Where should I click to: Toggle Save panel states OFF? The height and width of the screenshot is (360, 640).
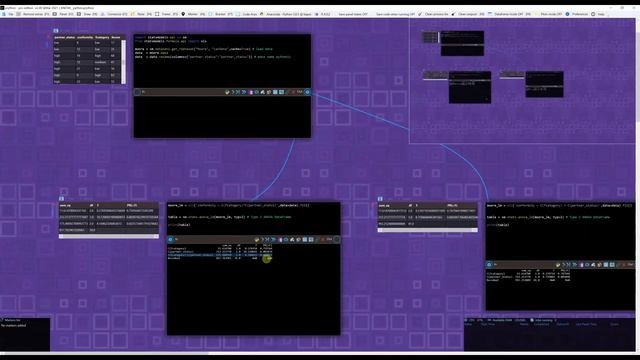pos(353,14)
